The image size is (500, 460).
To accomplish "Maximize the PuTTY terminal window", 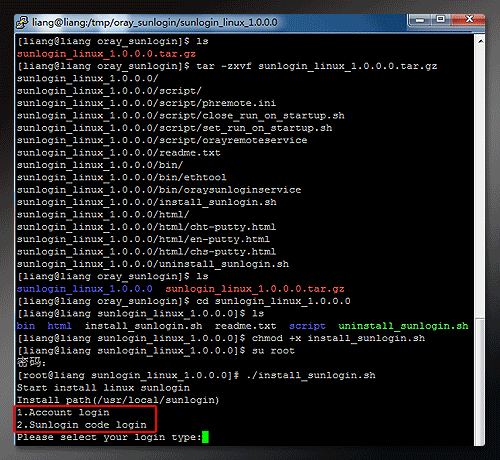I will click(x=440, y=20).
